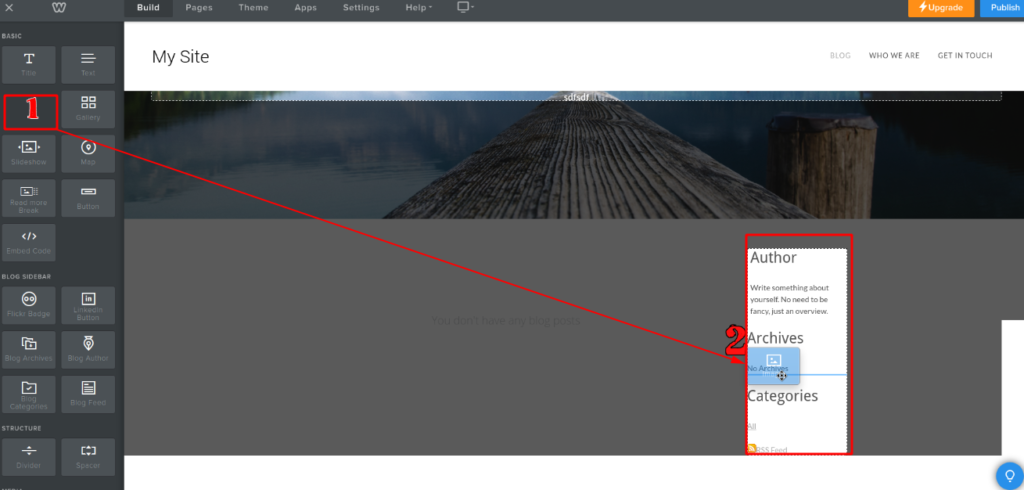The image size is (1024, 490).
Task: Click the BASIC section label
Action: tap(11, 36)
